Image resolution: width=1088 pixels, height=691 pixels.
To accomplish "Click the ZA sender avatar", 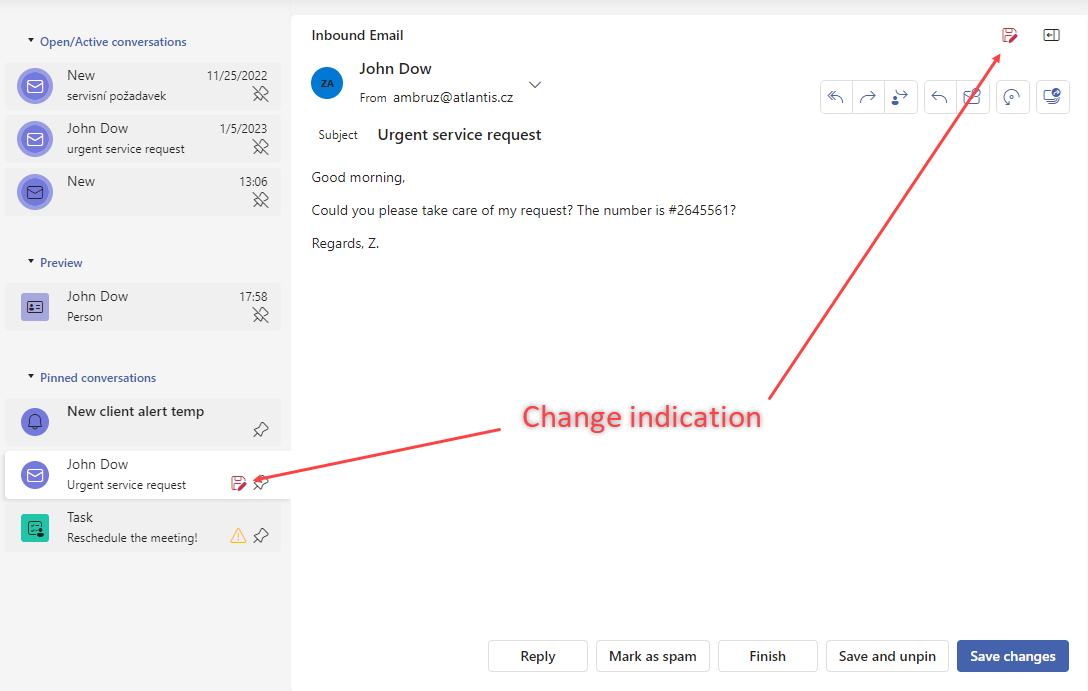I will [x=327, y=83].
